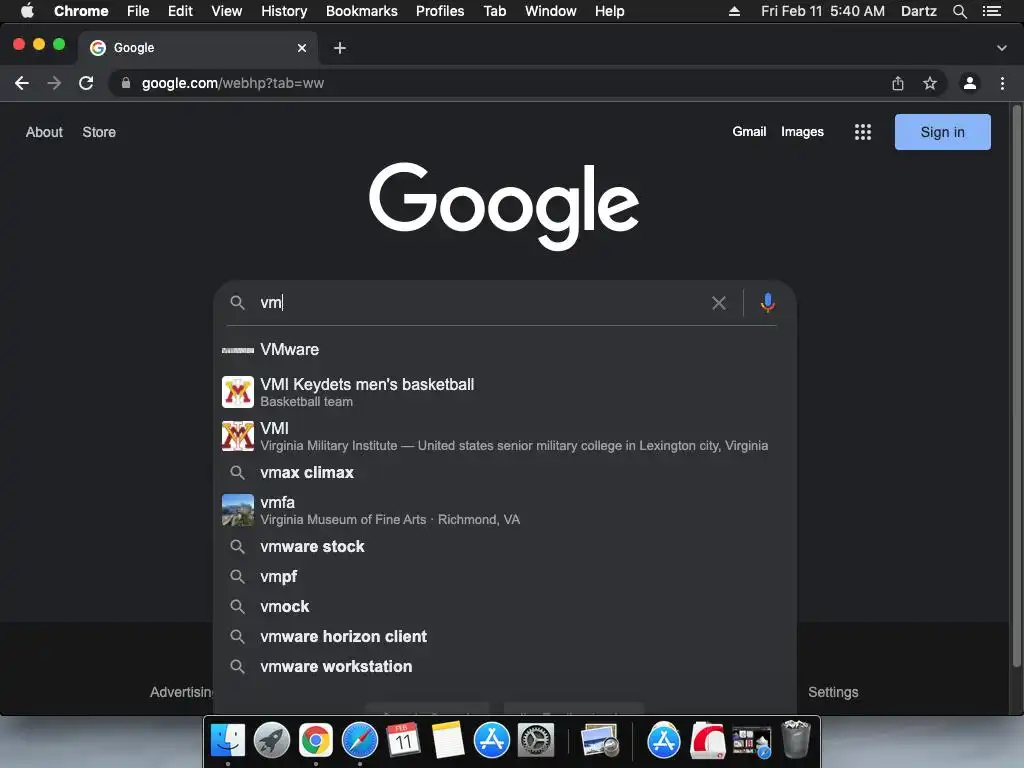Click the browser forward arrow
Screen dimensions: 1024x768
[54, 83]
